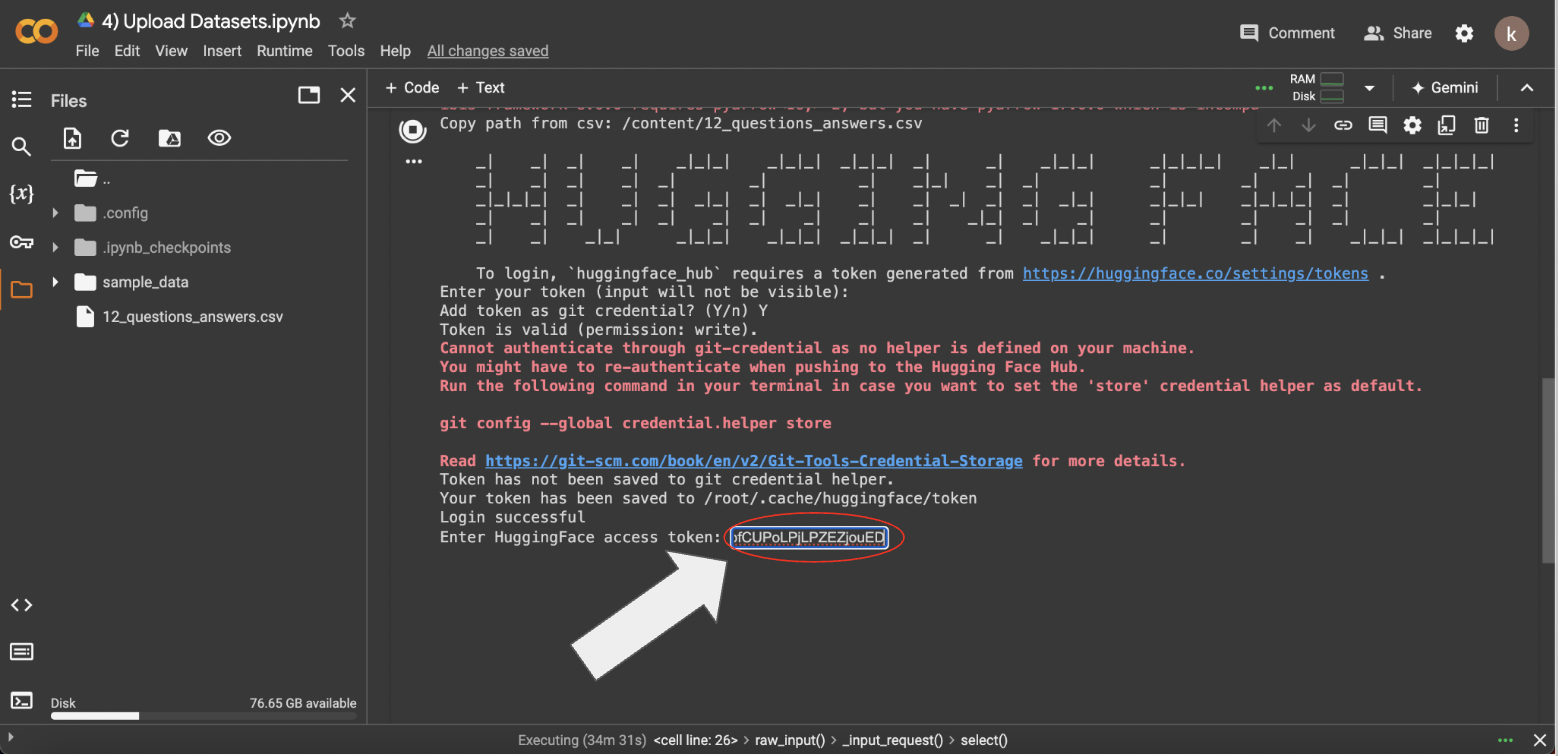Open the table of contents sidebar icon
Screen dimensions: 1558x756
pyautogui.click(x=21, y=99)
